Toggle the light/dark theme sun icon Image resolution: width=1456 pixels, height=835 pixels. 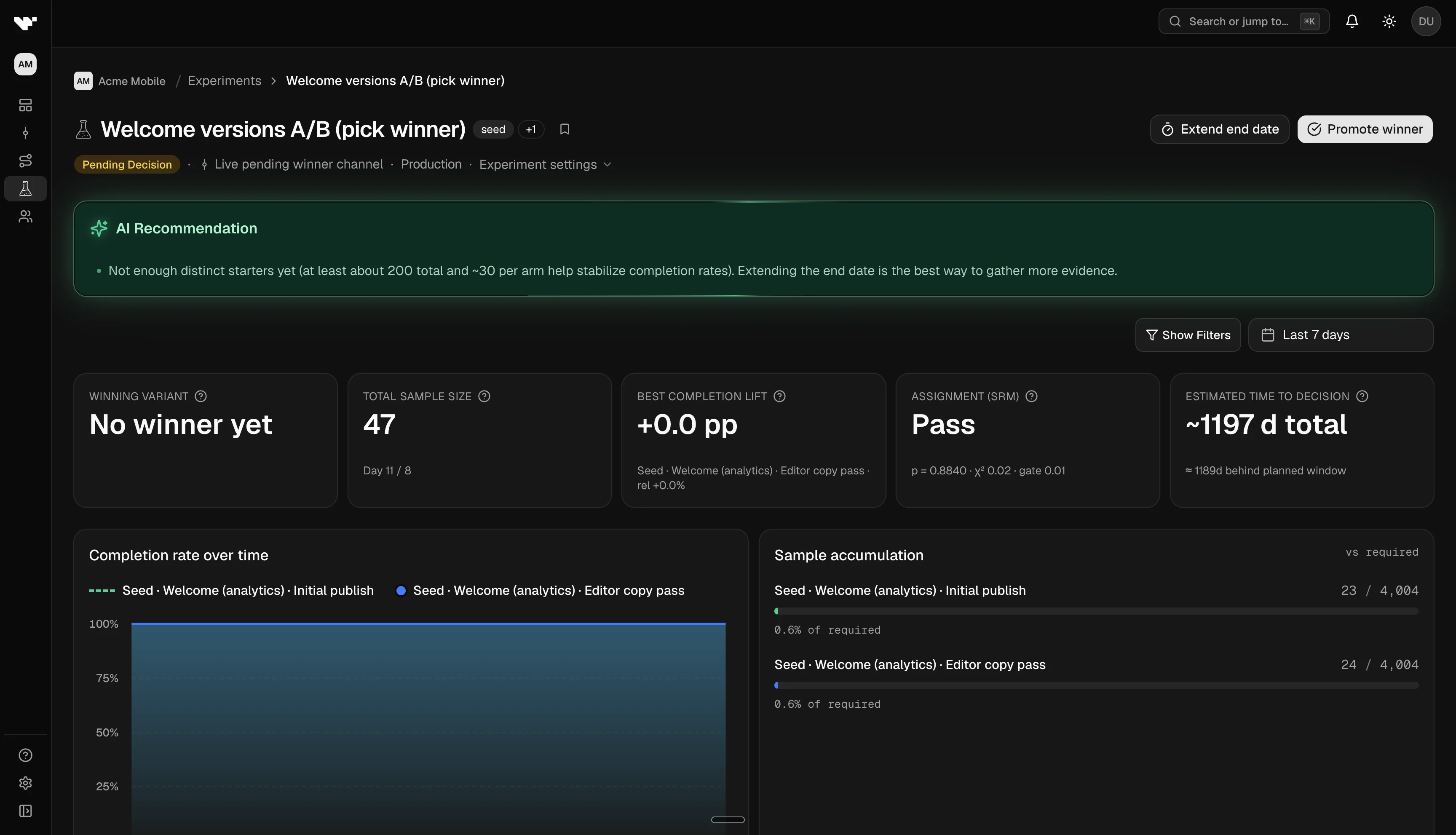pyautogui.click(x=1388, y=22)
